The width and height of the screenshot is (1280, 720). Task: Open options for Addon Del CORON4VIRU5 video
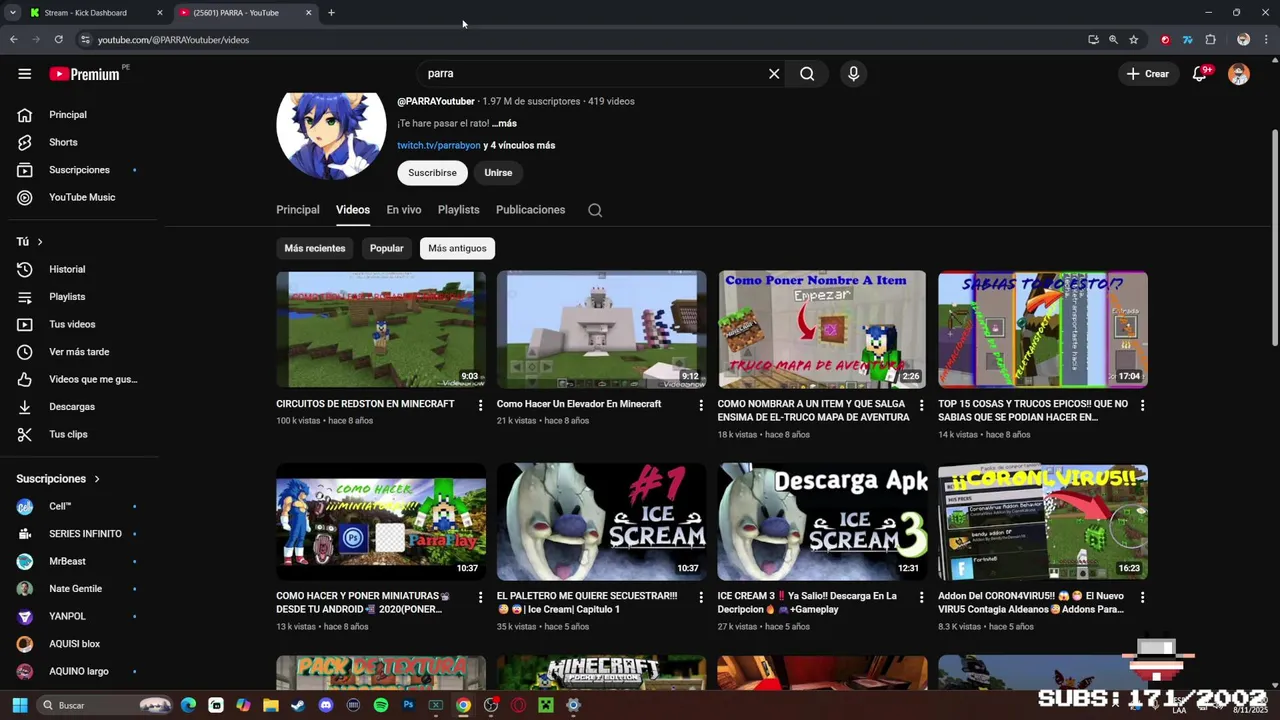1142,597
